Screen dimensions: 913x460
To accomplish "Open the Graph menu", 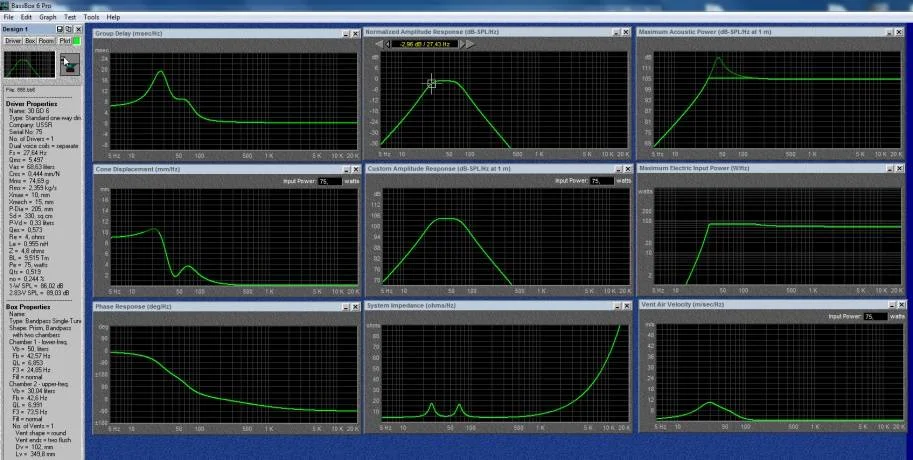I will tap(46, 17).
